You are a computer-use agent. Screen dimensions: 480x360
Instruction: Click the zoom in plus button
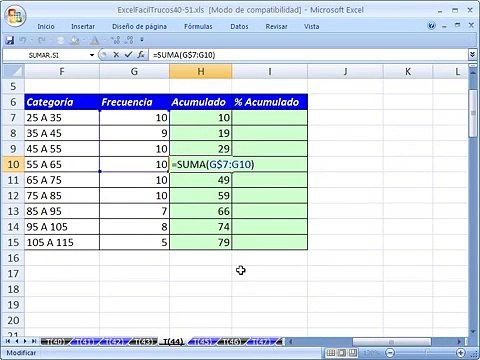(x=461, y=353)
